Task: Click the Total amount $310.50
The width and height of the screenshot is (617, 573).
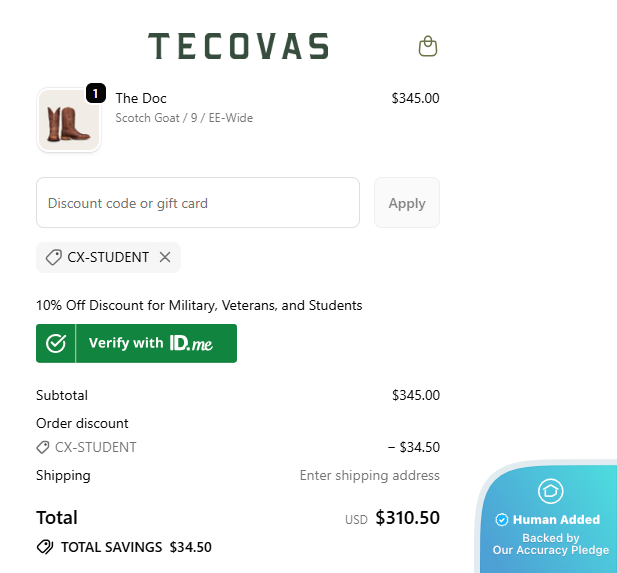Action: (407, 518)
